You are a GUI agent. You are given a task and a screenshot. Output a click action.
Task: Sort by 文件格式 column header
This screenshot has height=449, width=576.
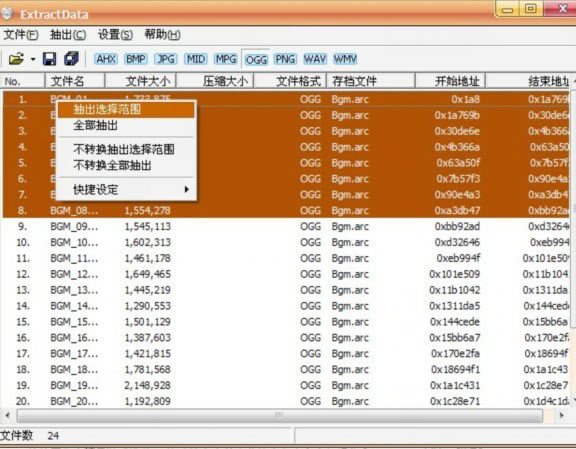coord(290,81)
